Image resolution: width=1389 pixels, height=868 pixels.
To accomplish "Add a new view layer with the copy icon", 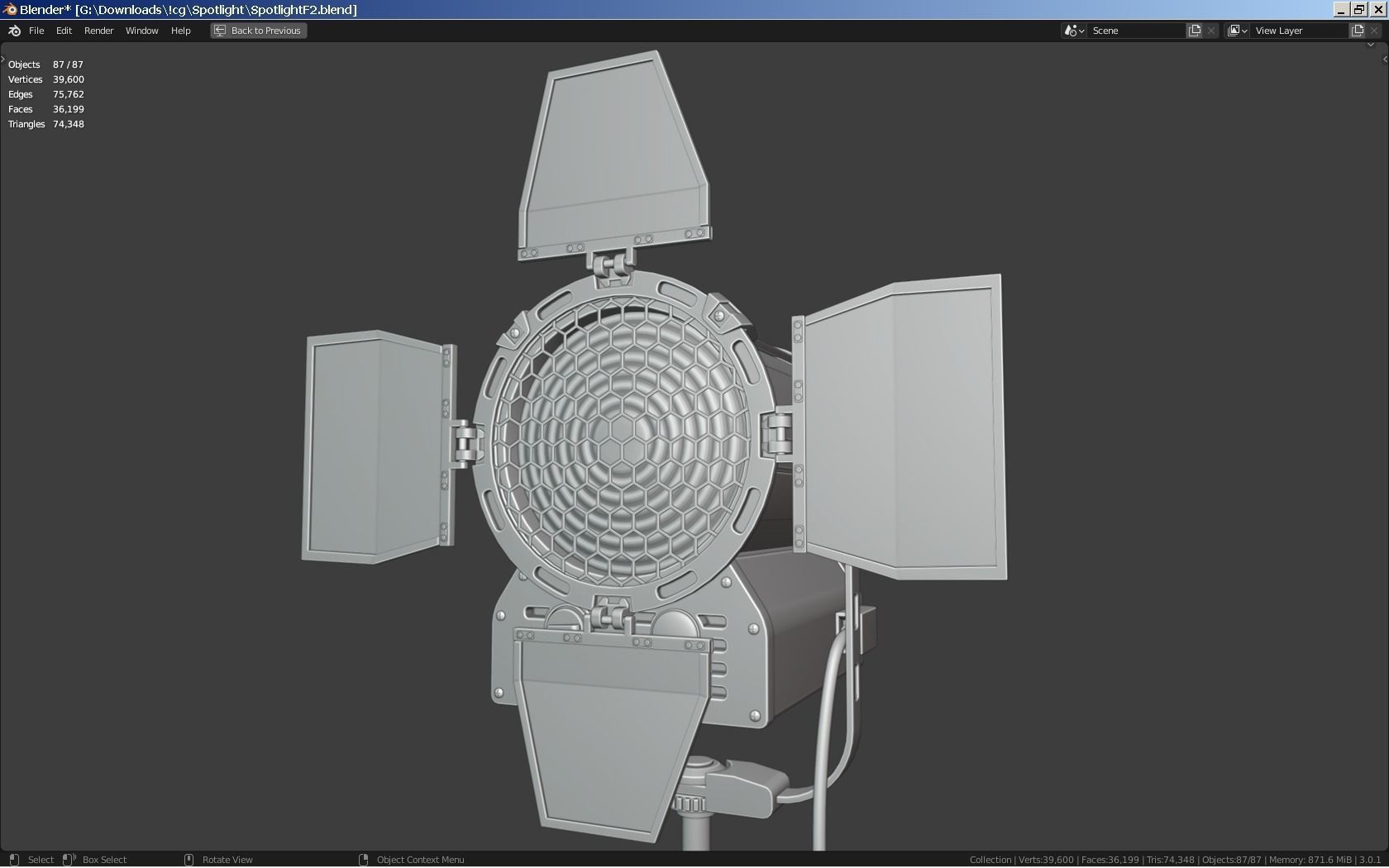I will click(x=1358, y=31).
